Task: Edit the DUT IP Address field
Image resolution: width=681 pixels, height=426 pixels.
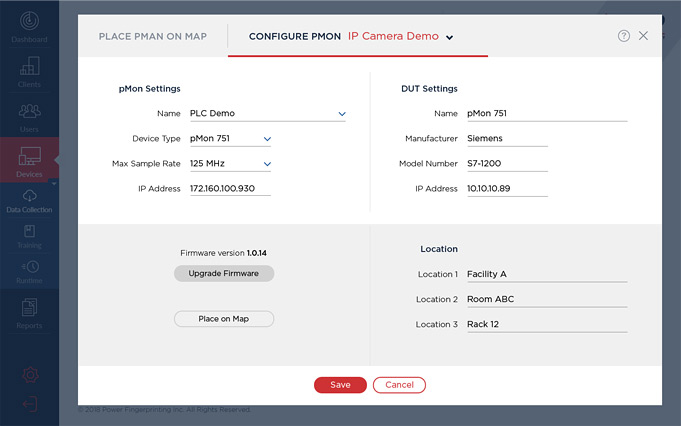Action: tap(507, 189)
